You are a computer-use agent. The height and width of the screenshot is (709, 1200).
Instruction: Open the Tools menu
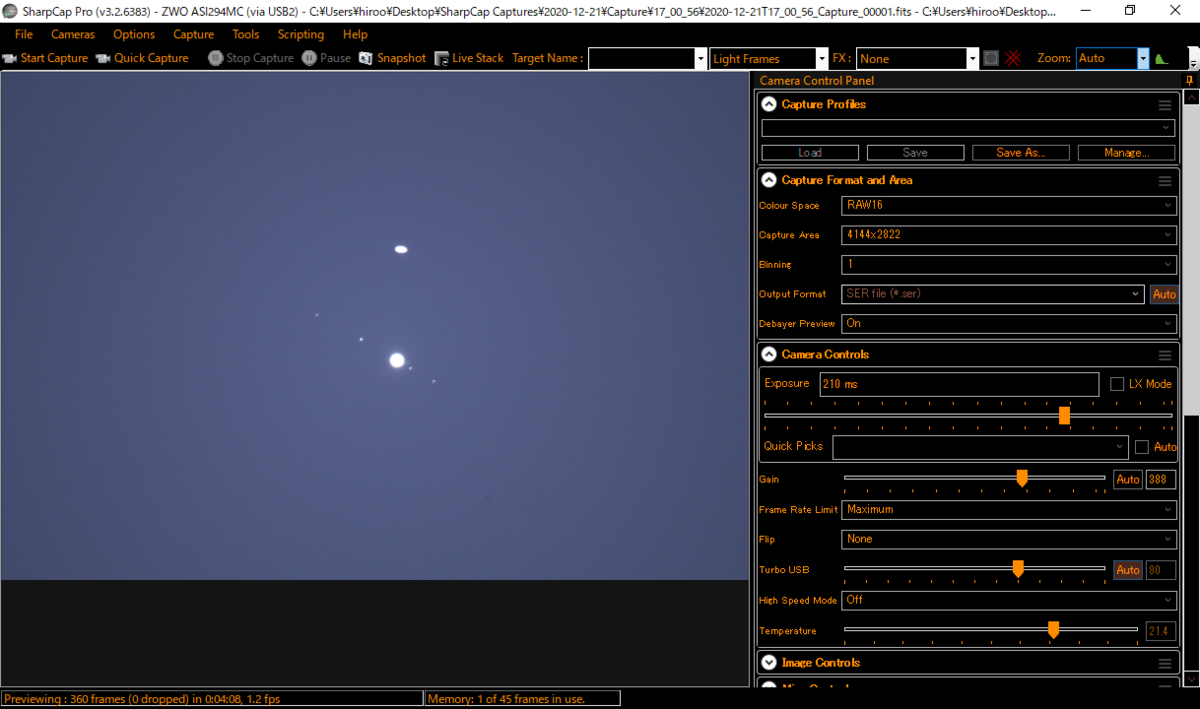pyautogui.click(x=246, y=34)
